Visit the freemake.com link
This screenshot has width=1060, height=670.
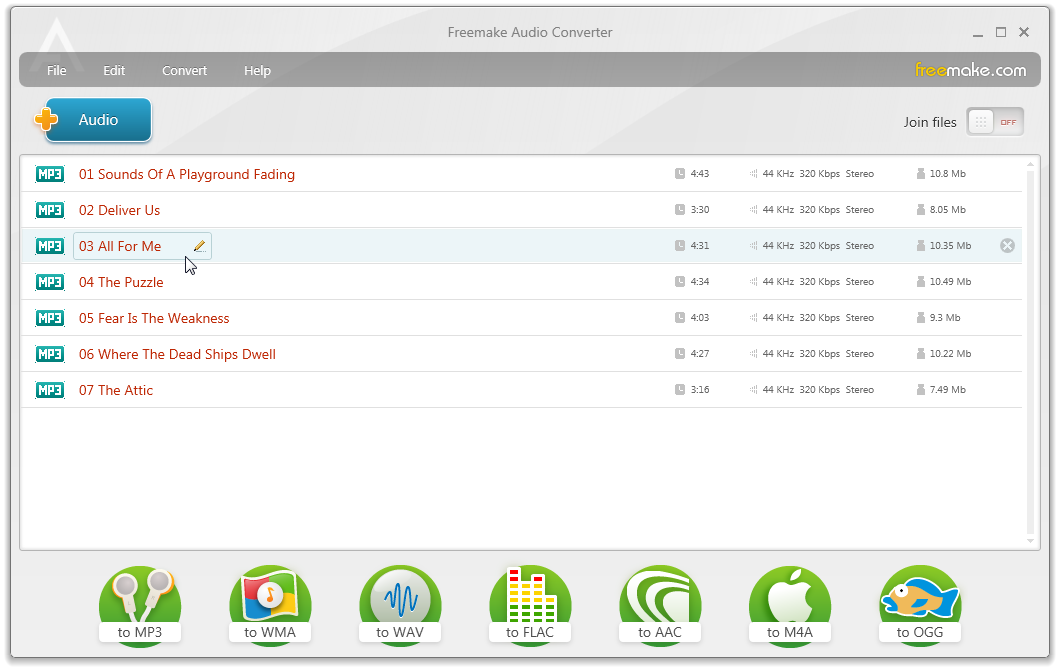tap(972, 70)
